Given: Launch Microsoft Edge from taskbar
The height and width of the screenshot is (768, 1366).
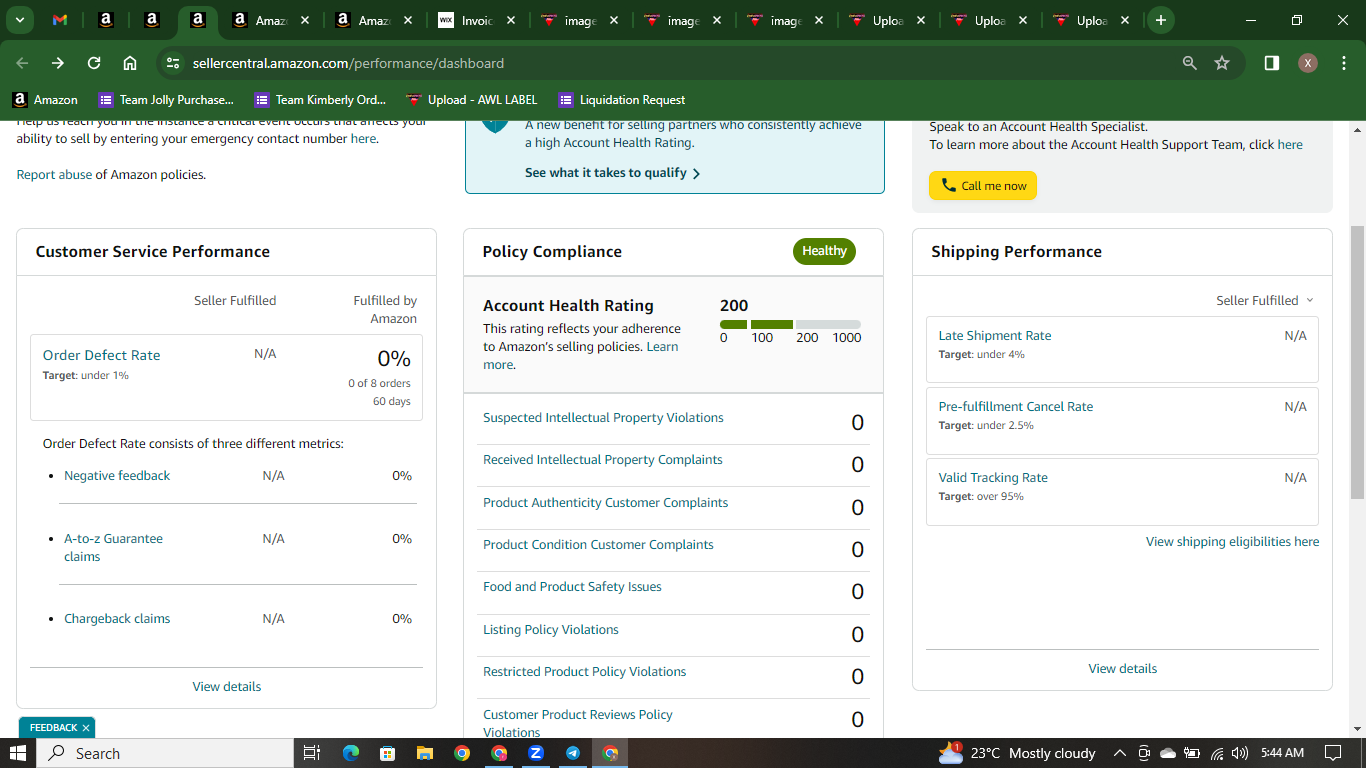Looking at the screenshot, I should click(x=350, y=753).
